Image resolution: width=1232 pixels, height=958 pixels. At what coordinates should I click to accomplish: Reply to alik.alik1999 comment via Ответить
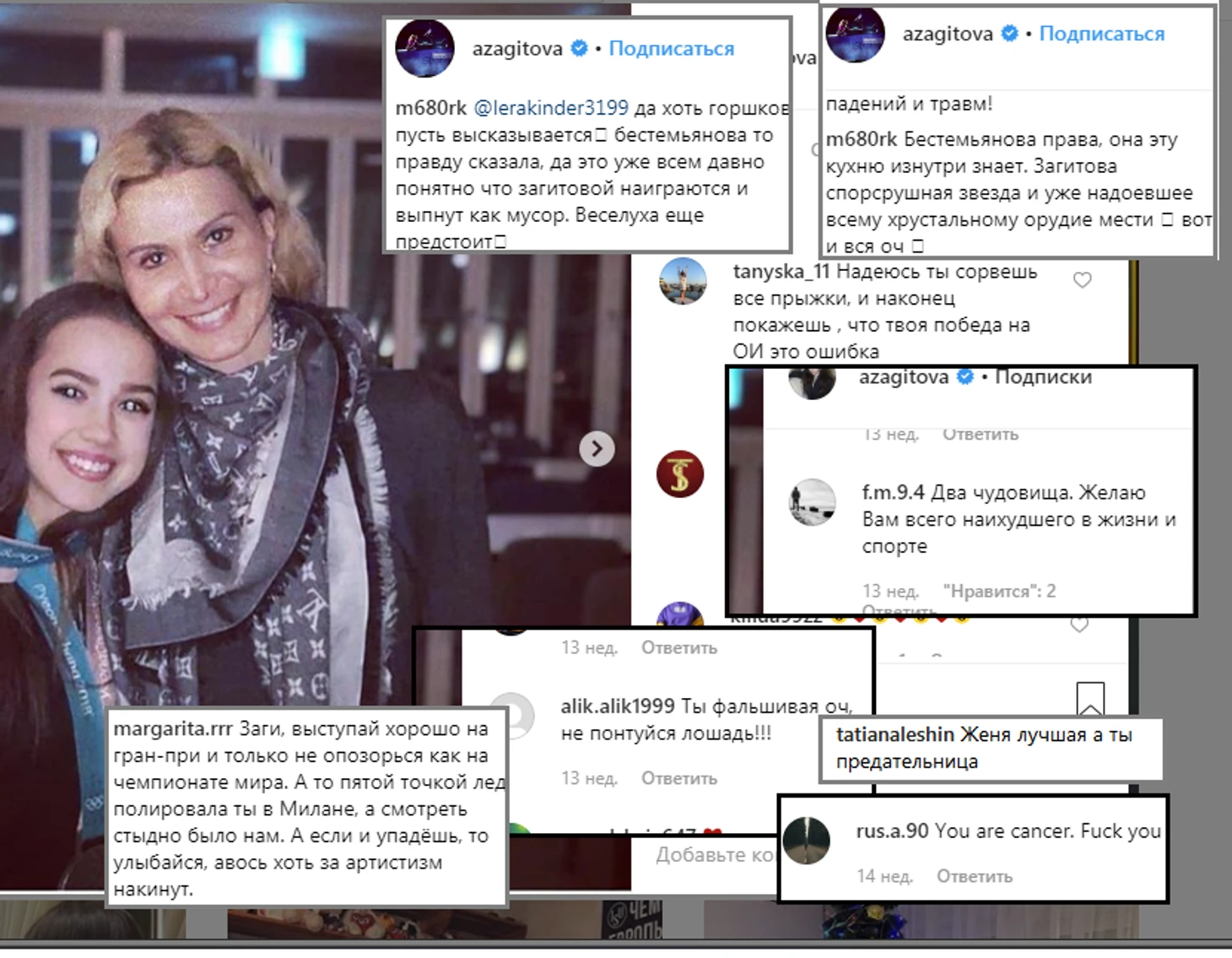679,778
